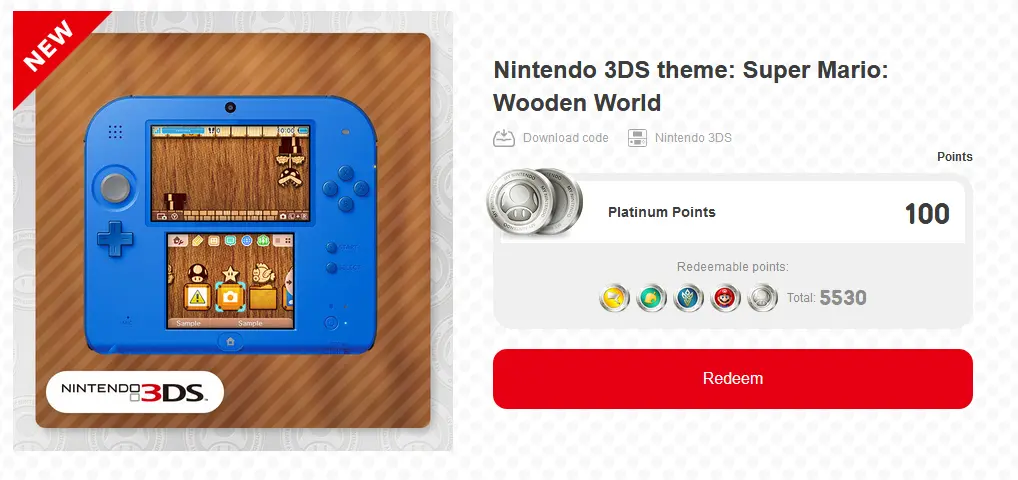Click the Nintendo 3DS logo badge
The image size is (1018, 480).
point(135,392)
